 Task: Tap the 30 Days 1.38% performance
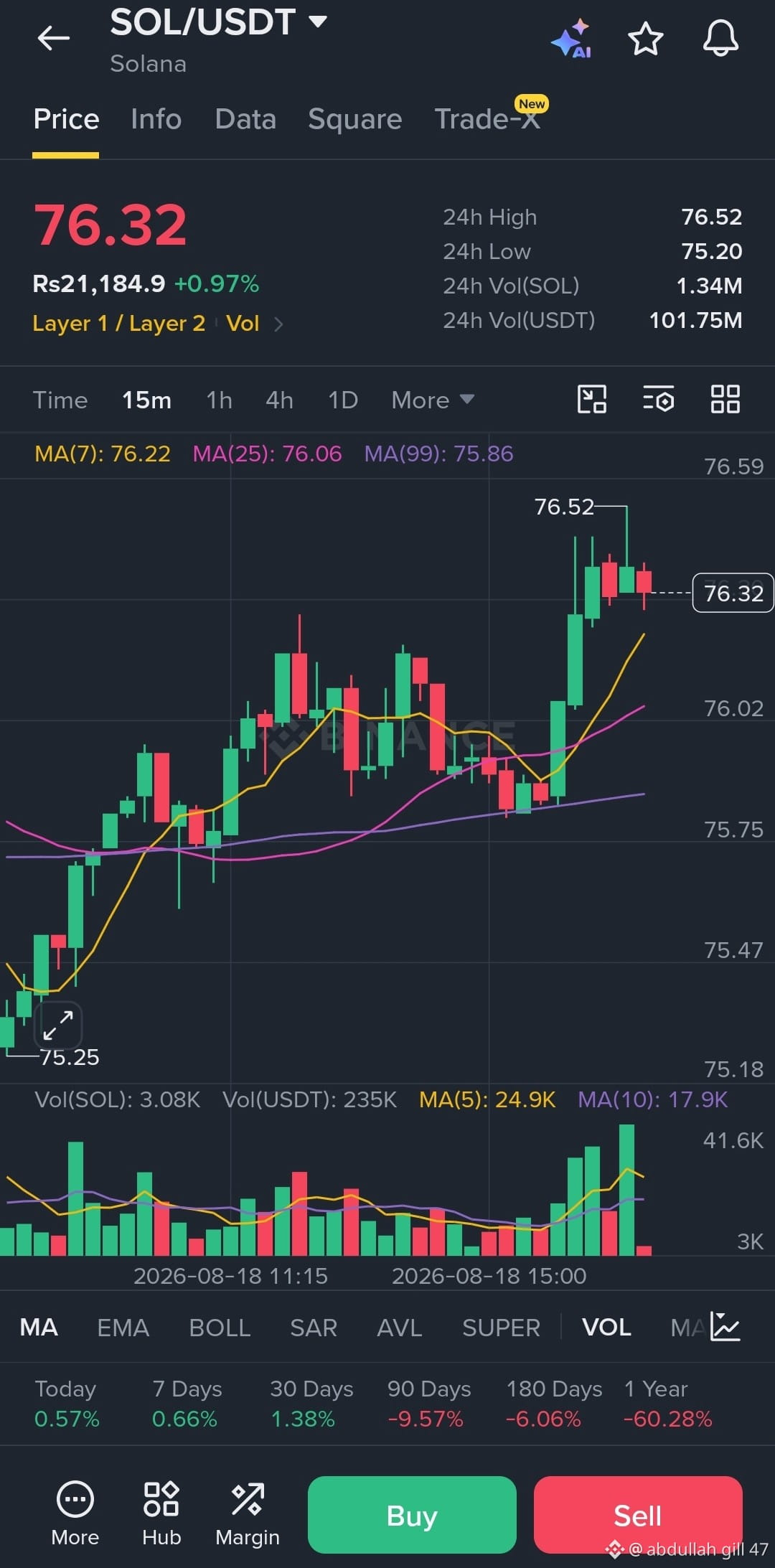[311, 1404]
